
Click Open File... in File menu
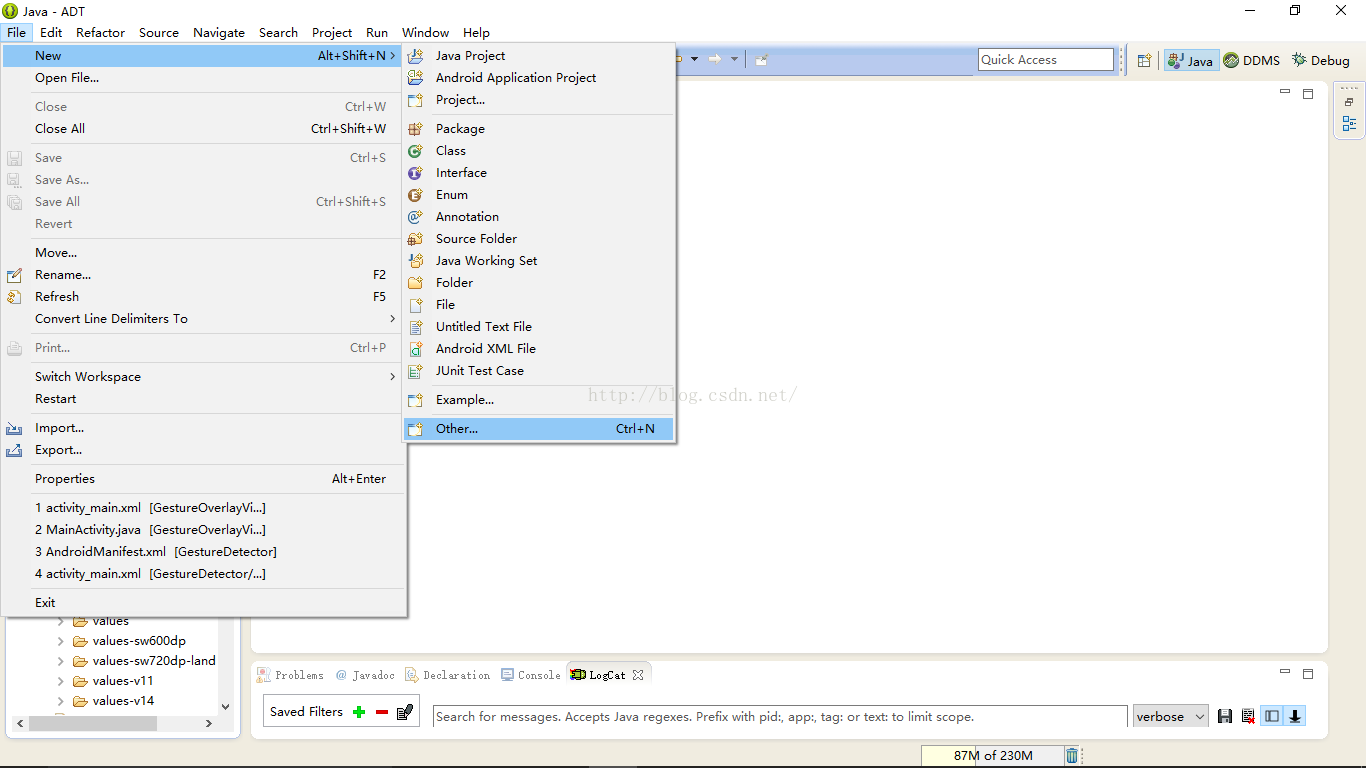pyautogui.click(x=202, y=78)
